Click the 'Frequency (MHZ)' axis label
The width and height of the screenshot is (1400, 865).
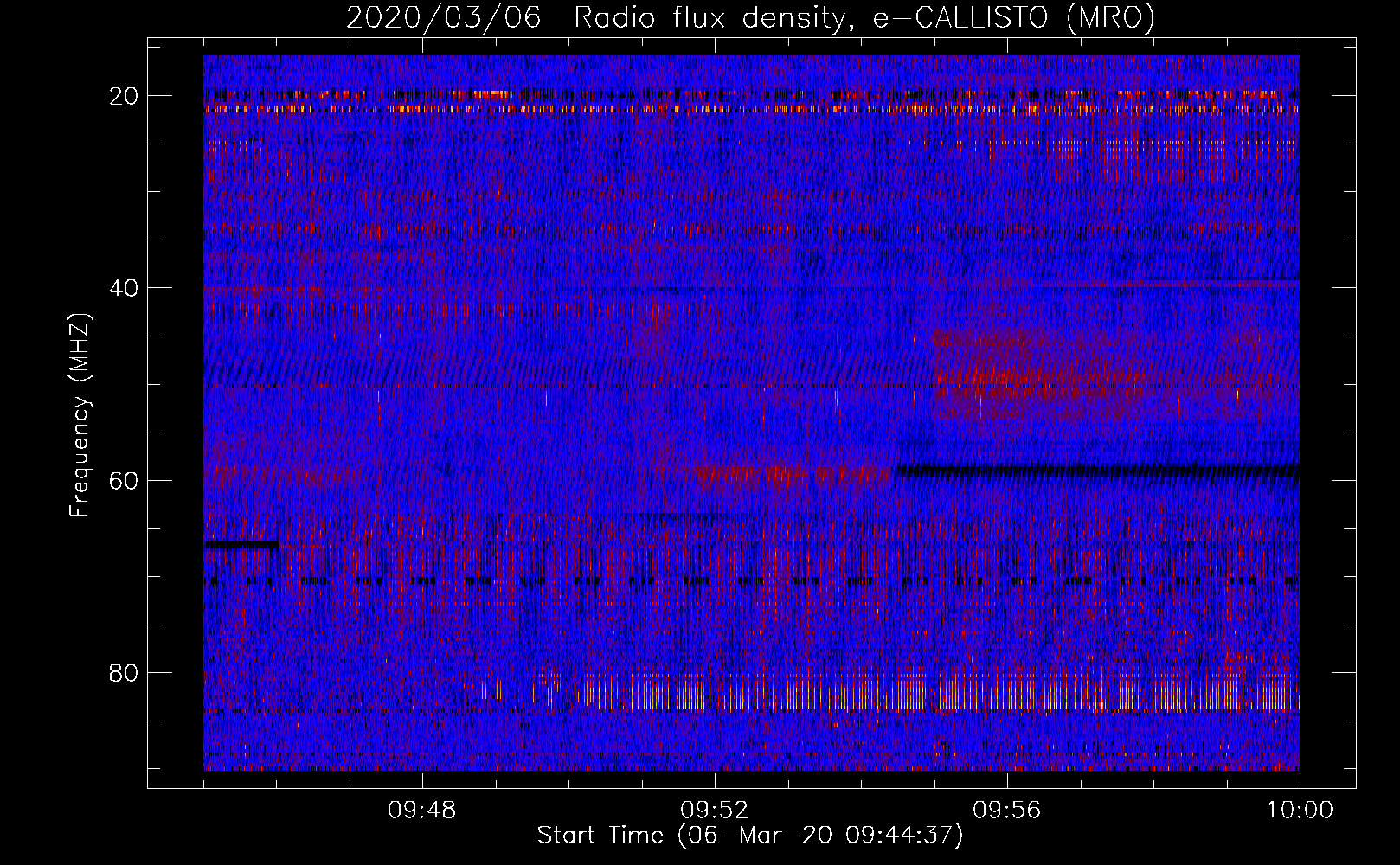[80, 415]
